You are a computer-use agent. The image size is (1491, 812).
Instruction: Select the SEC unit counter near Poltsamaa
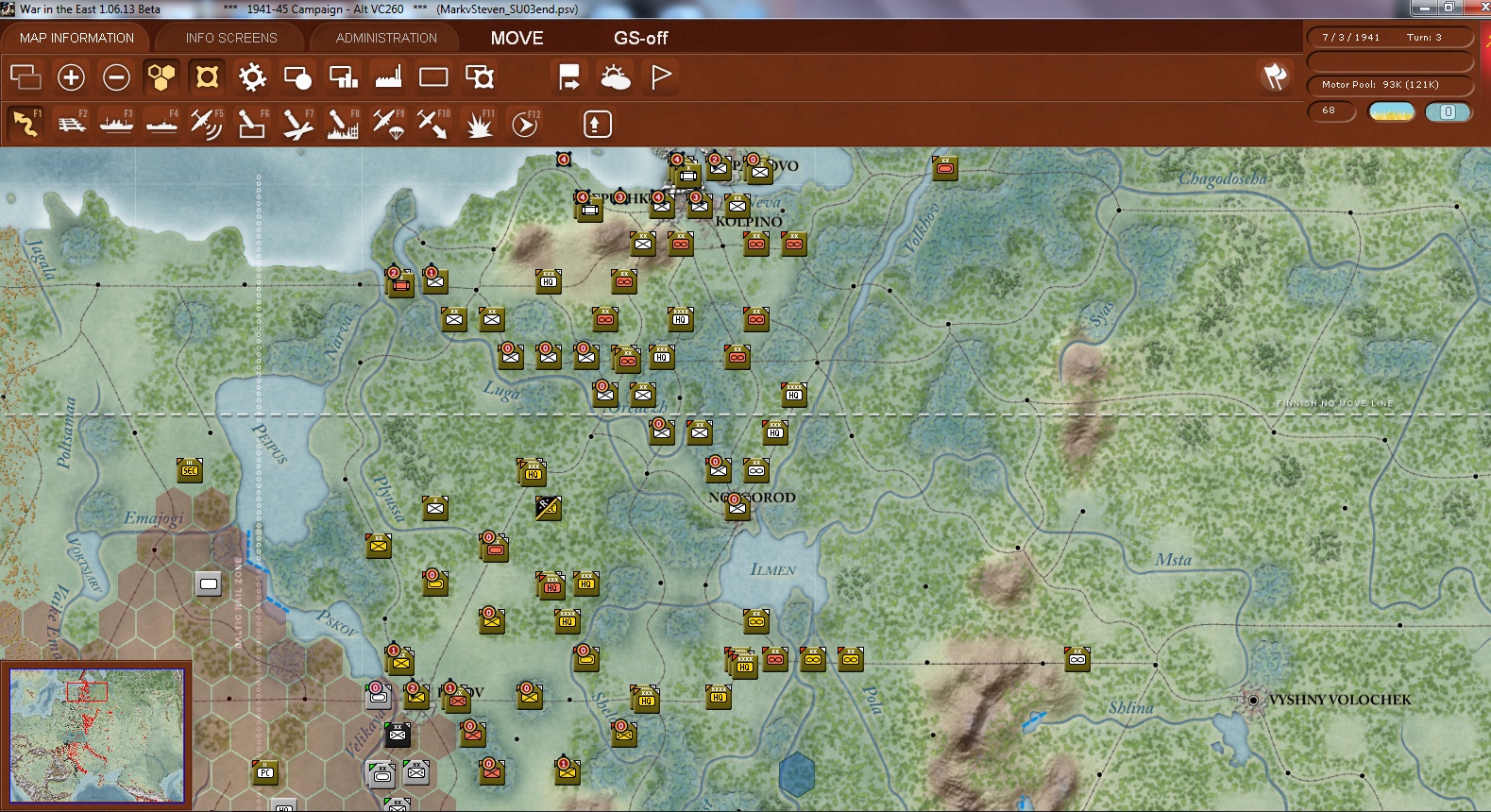tap(190, 469)
